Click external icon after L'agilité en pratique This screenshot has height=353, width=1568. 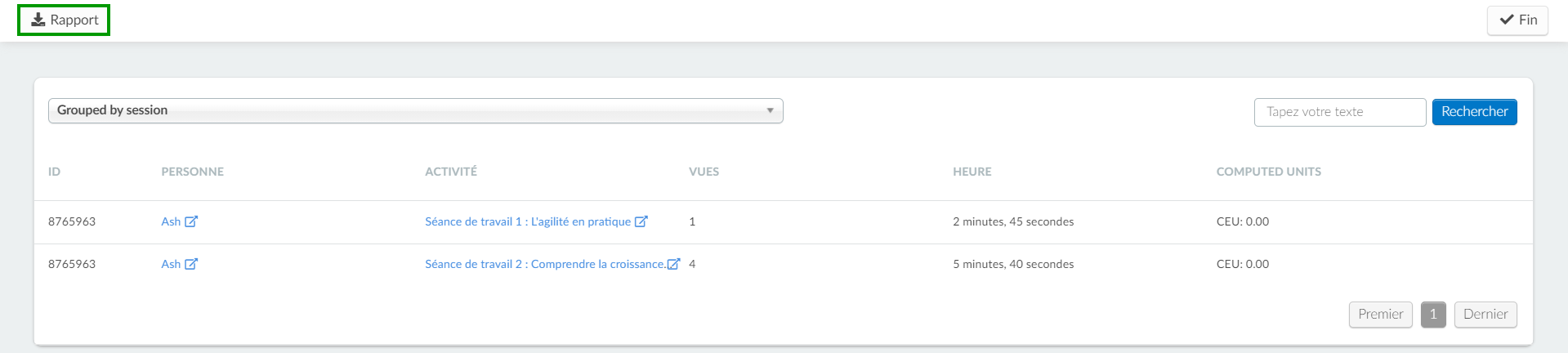pos(641,221)
